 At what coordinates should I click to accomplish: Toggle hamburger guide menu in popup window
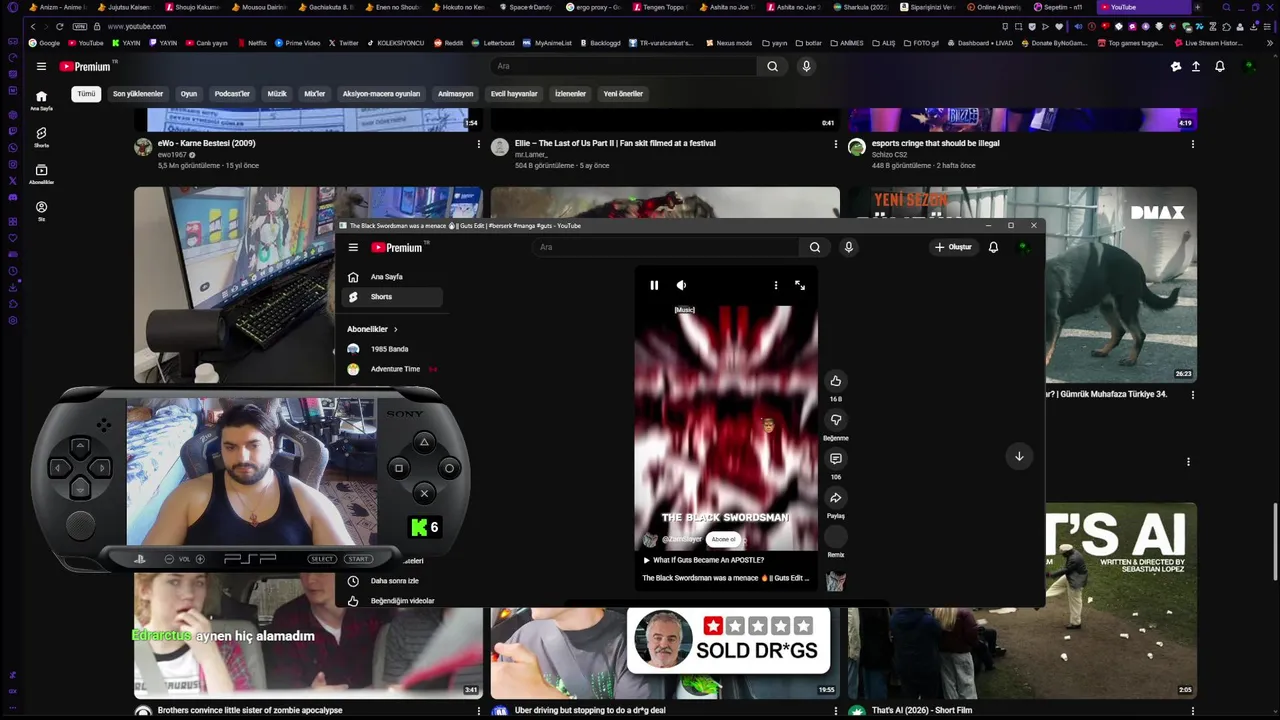point(353,247)
